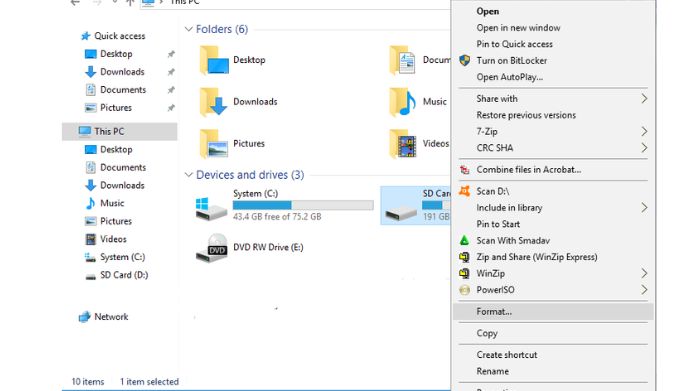The image size is (696, 391).
Task: Click the System (C:) drive icon in sidebar
Action: click(91, 257)
